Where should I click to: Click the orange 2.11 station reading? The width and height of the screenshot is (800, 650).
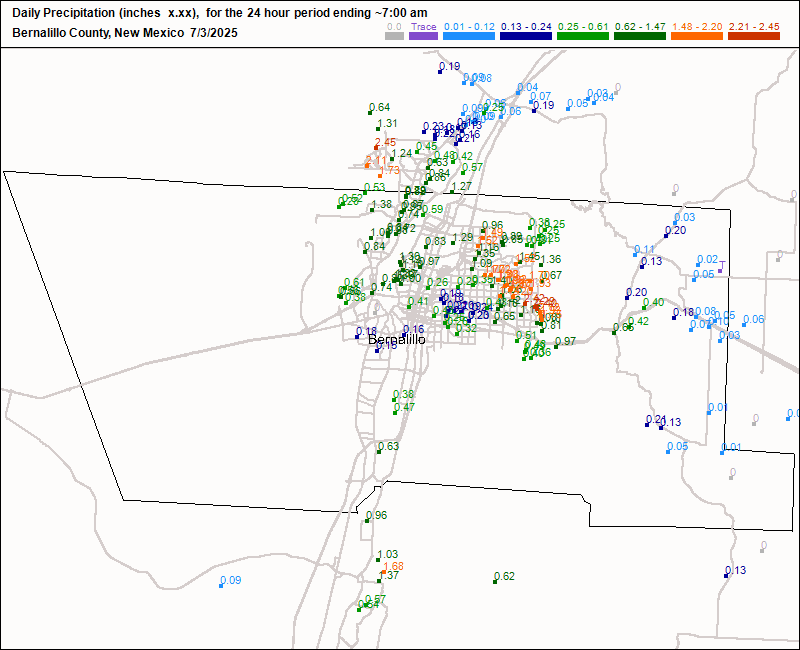tap(376, 161)
